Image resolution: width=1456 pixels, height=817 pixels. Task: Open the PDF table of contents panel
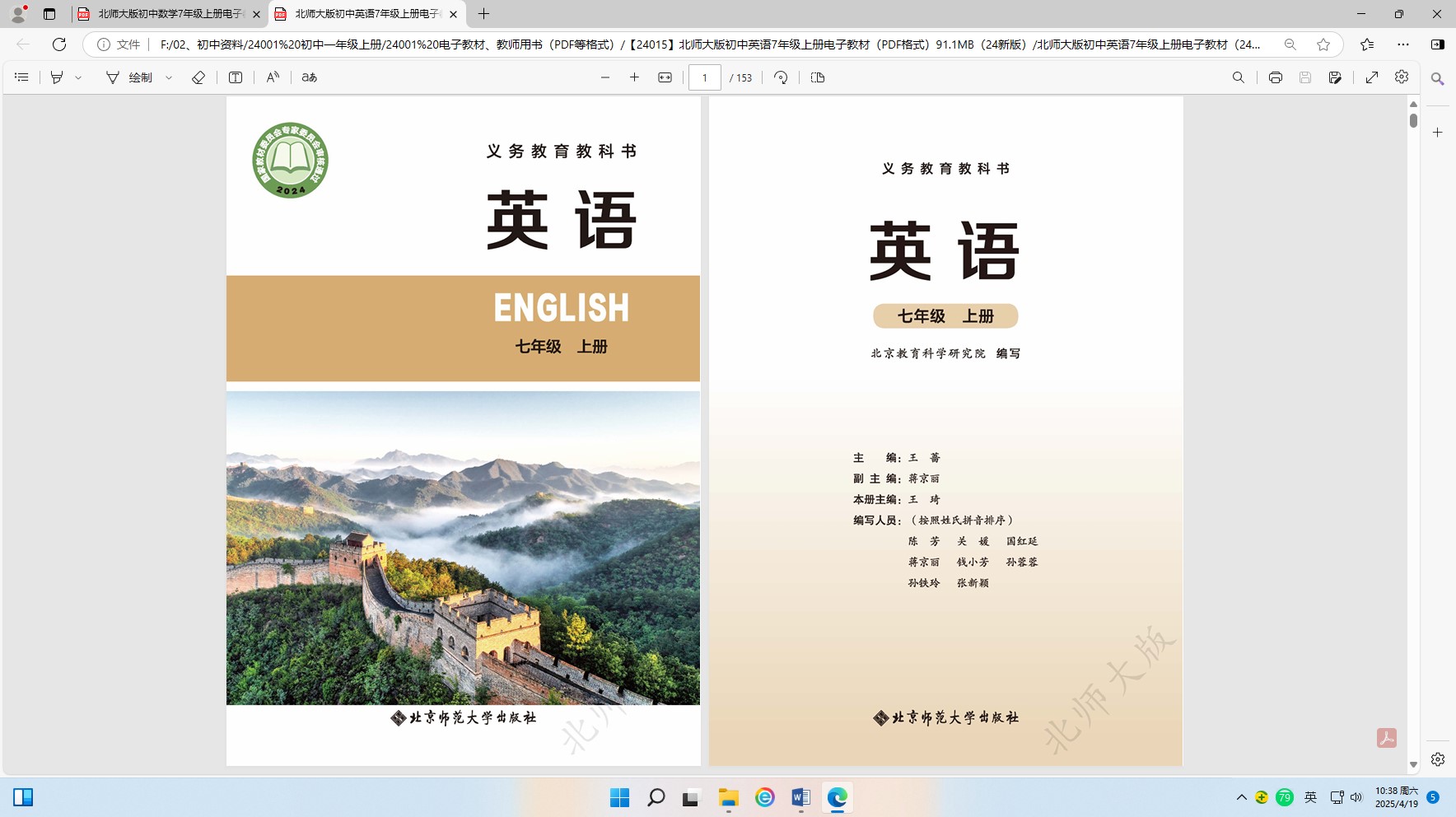click(x=22, y=77)
